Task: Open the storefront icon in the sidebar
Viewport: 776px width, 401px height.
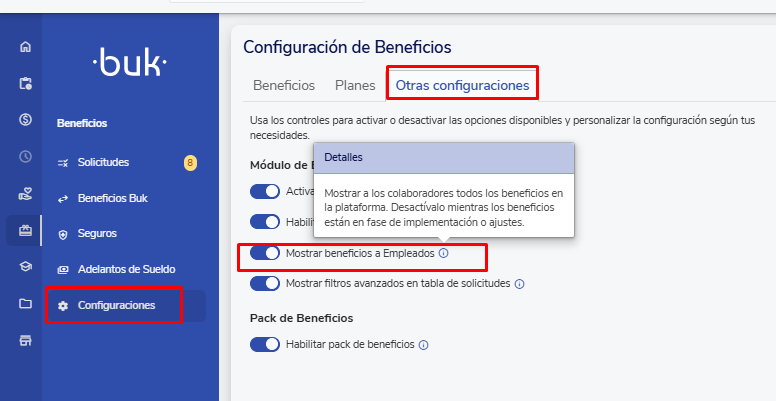Action: pos(25,340)
